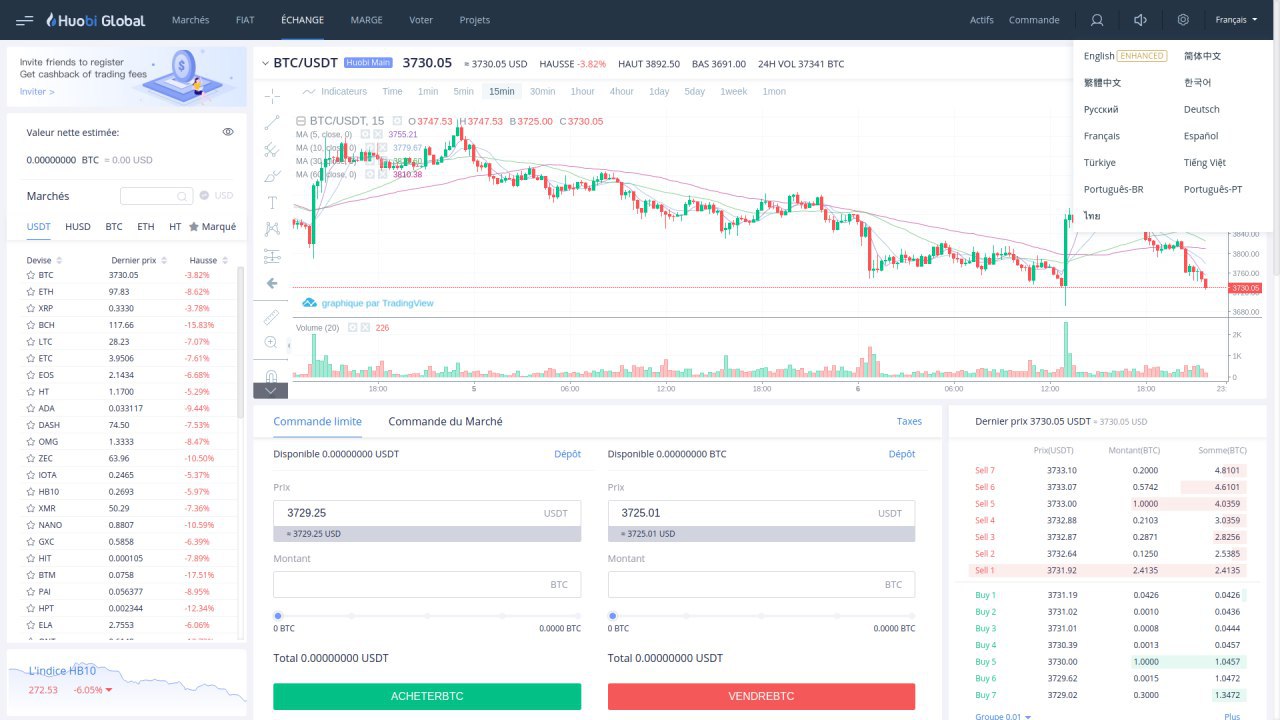
Task: Choose Español from the language list
Action: pos(1201,136)
